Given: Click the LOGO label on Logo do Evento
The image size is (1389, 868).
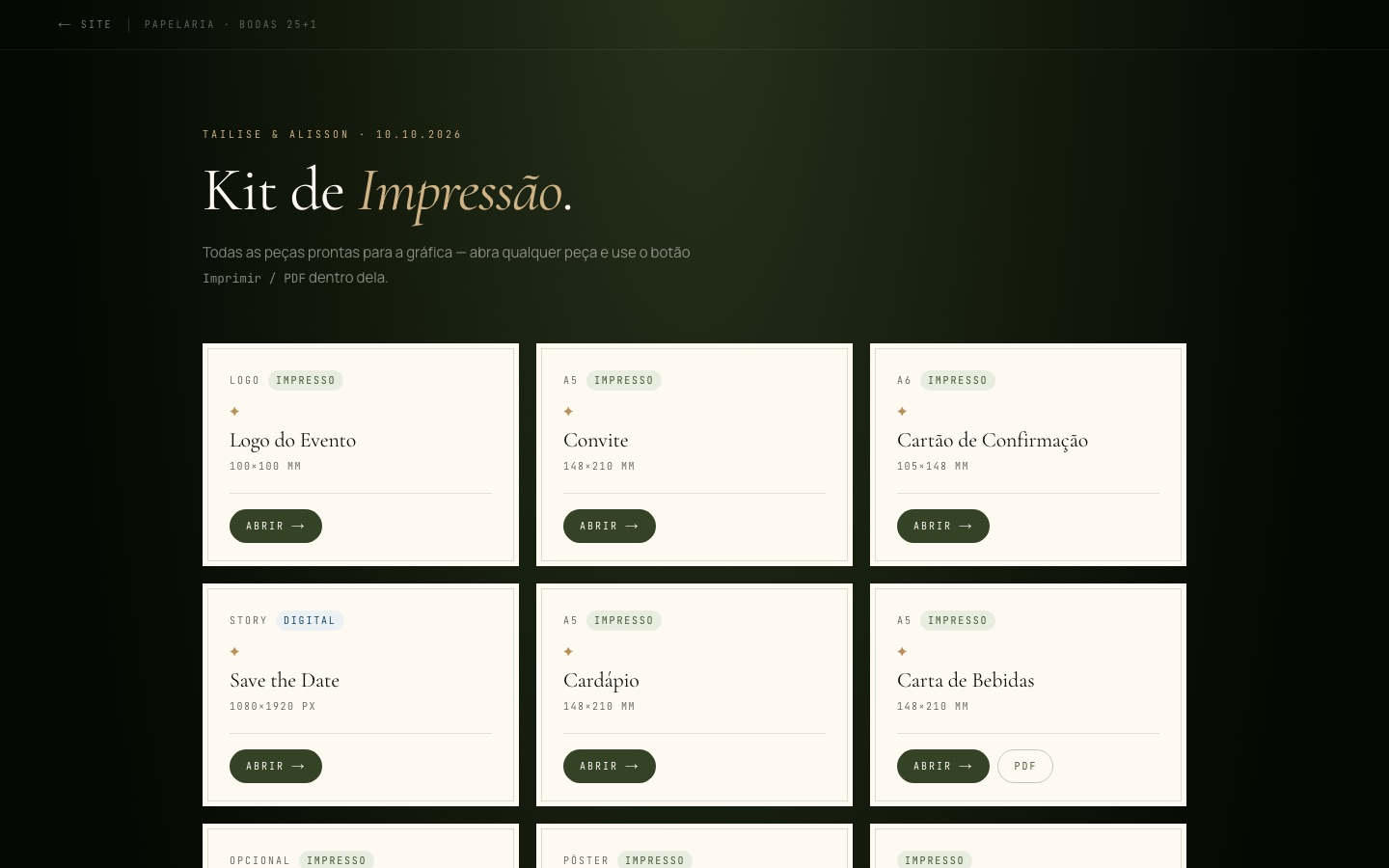Looking at the screenshot, I should click(x=245, y=380).
